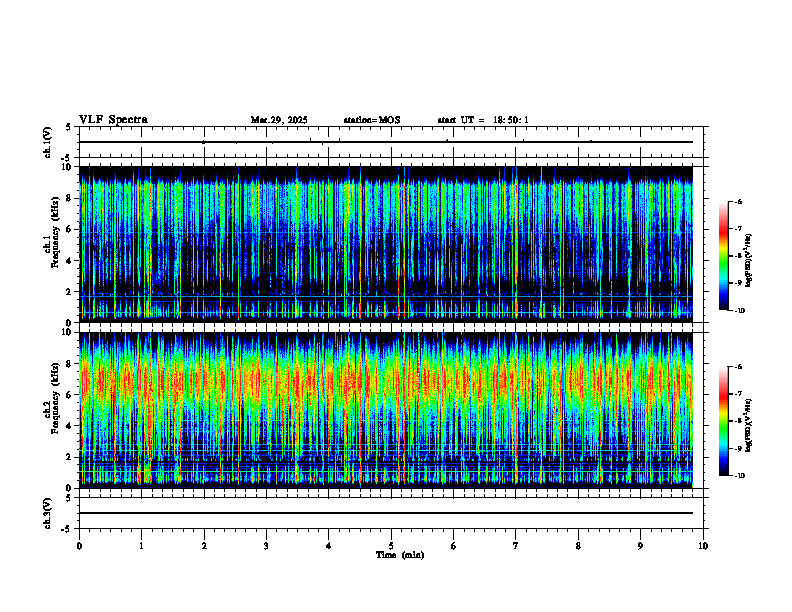Image resolution: width=792 pixels, height=612 pixels.
Task: Click the 3 tick on the Time axis
Action: coord(266,546)
